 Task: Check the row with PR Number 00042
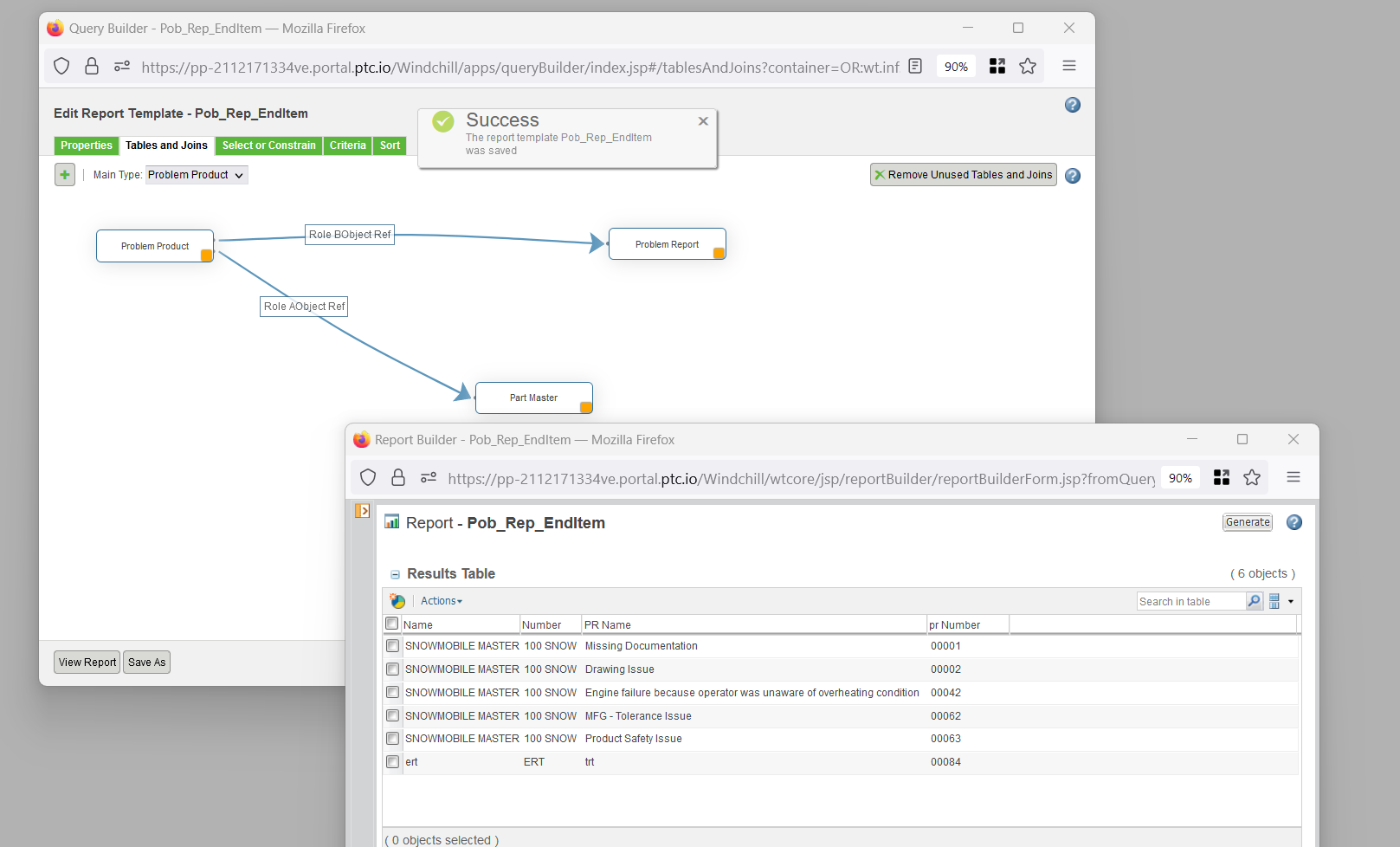pos(392,692)
